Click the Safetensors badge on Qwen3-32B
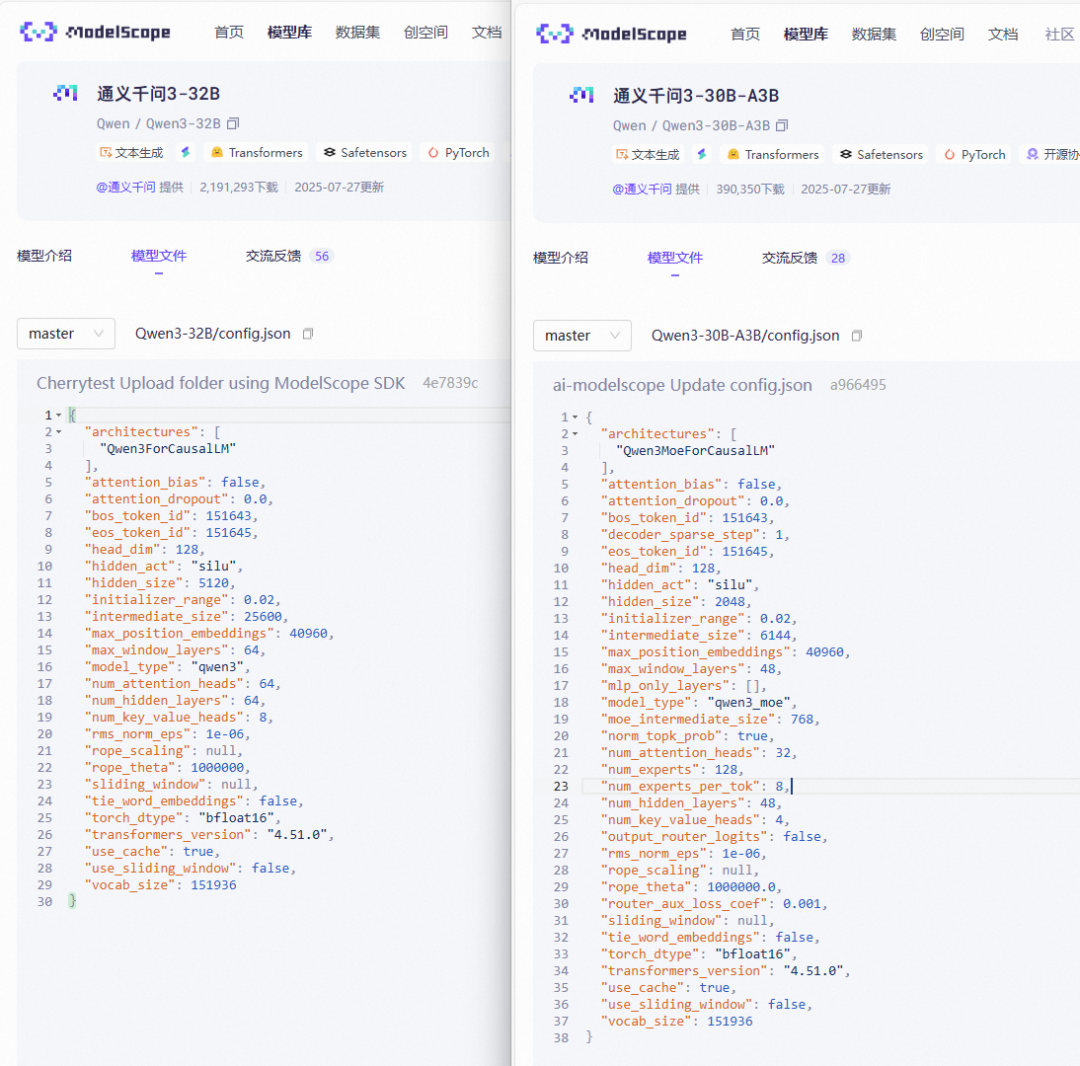Image resolution: width=1080 pixels, height=1066 pixels. click(364, 152)
